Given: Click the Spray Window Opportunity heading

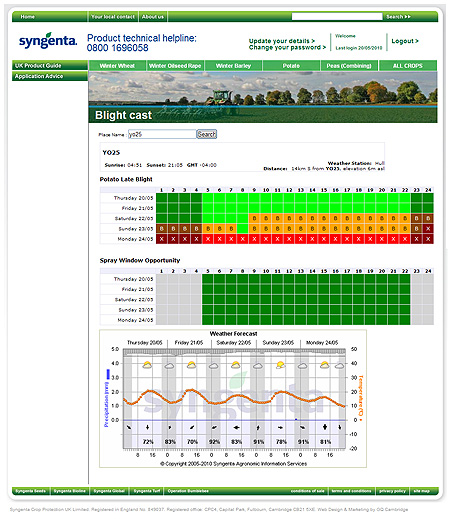Looking at the screenshot, I should [x=140, y=260].
